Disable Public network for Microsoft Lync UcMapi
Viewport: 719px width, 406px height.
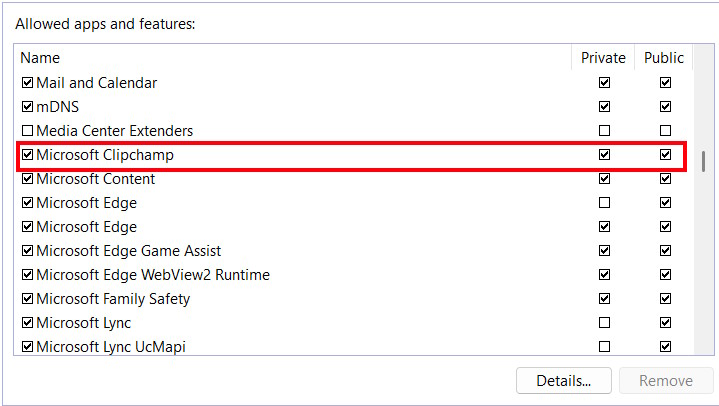click(x=665, y=347)
